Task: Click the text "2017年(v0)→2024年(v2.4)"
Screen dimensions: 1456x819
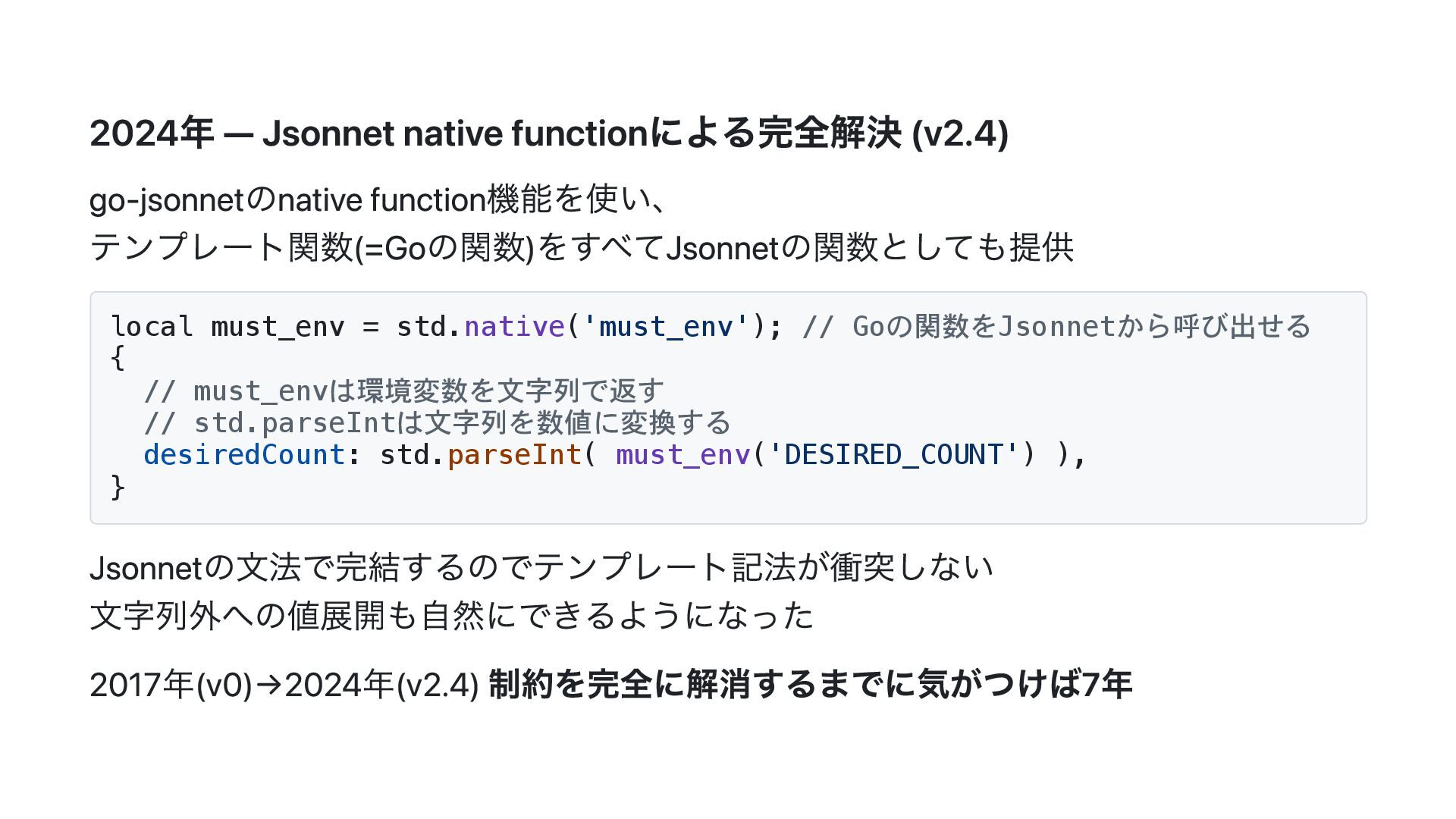Action: [284, 685]
